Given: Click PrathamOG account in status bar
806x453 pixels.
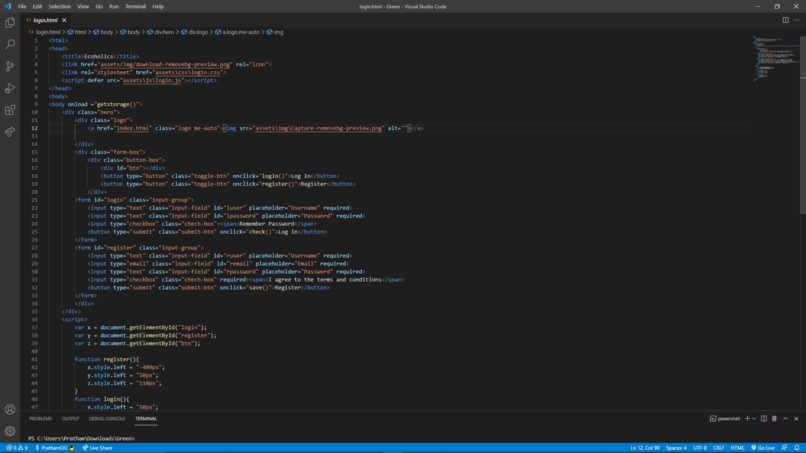Looking at the screenshot, I should click(54, 448).
